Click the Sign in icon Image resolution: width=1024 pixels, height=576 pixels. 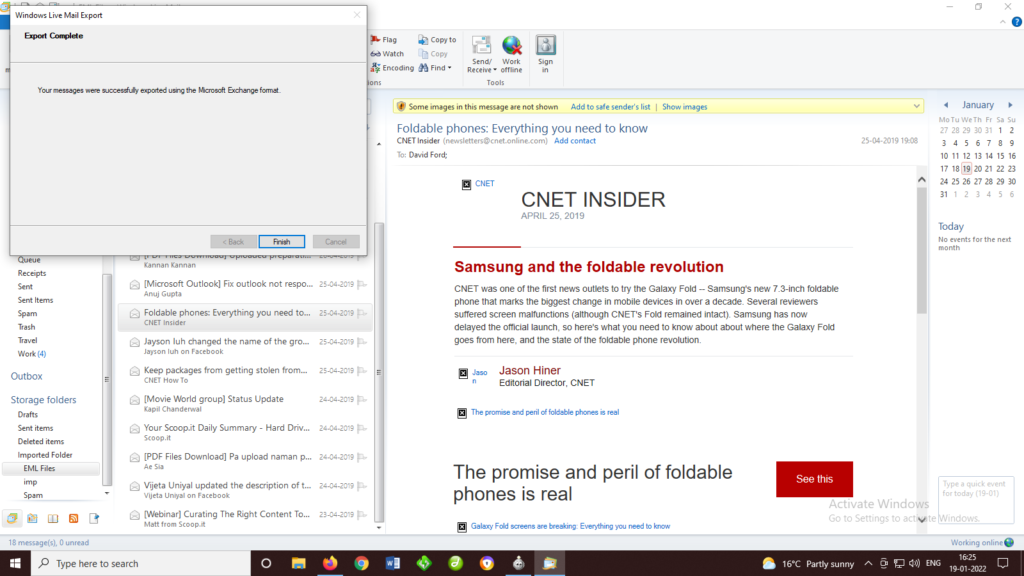(545, 47)
